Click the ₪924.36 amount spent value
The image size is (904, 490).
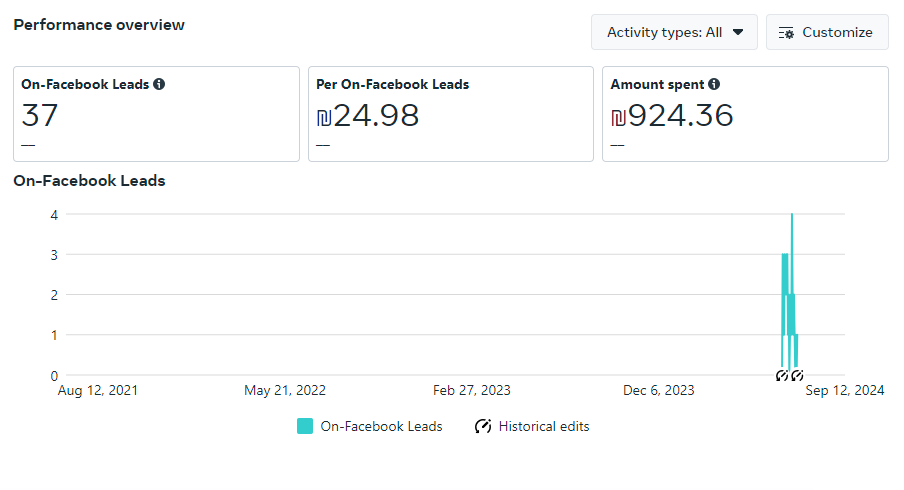tap(672, 115)
